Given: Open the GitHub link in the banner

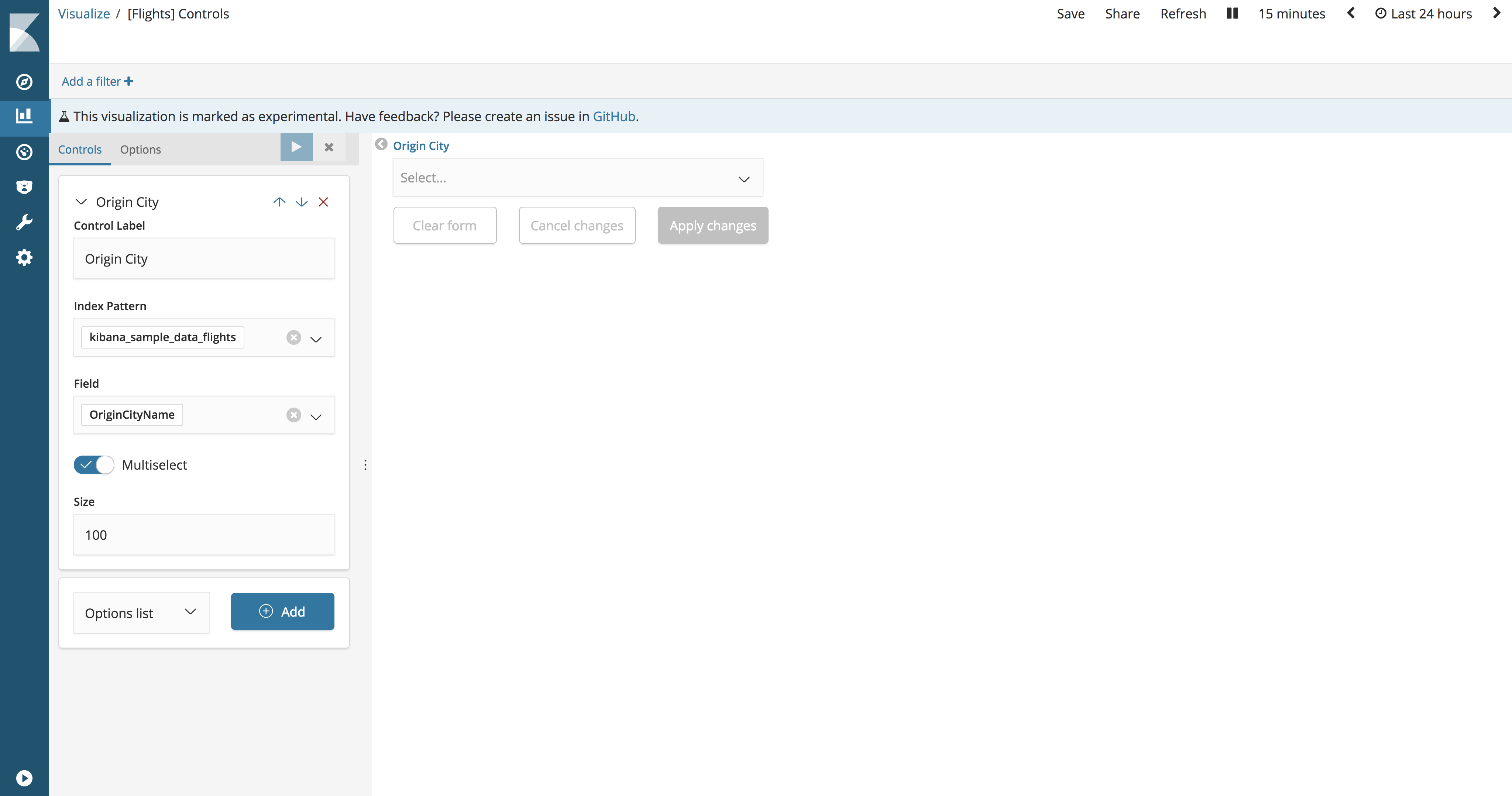Looking at the screenshot, I should [x=614, y=116].
